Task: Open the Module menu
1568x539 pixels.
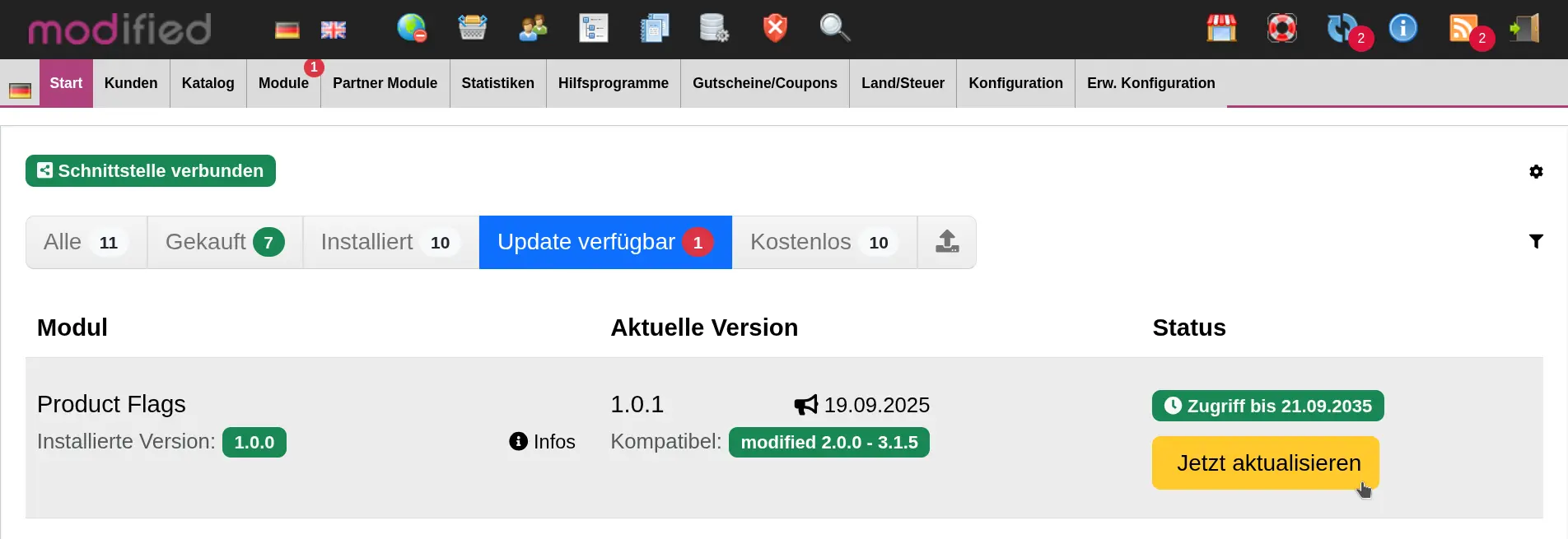Action: (x=283, y=83)
